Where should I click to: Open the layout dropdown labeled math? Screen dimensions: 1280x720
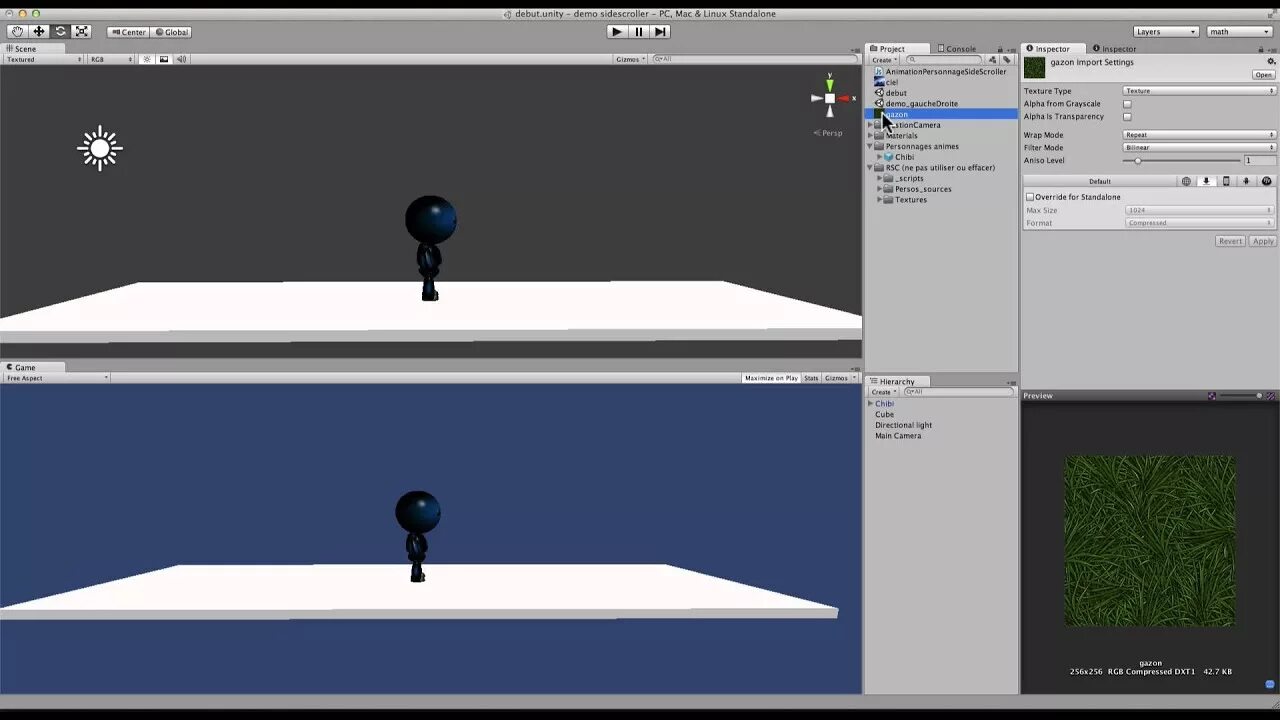click(1238, 32)
